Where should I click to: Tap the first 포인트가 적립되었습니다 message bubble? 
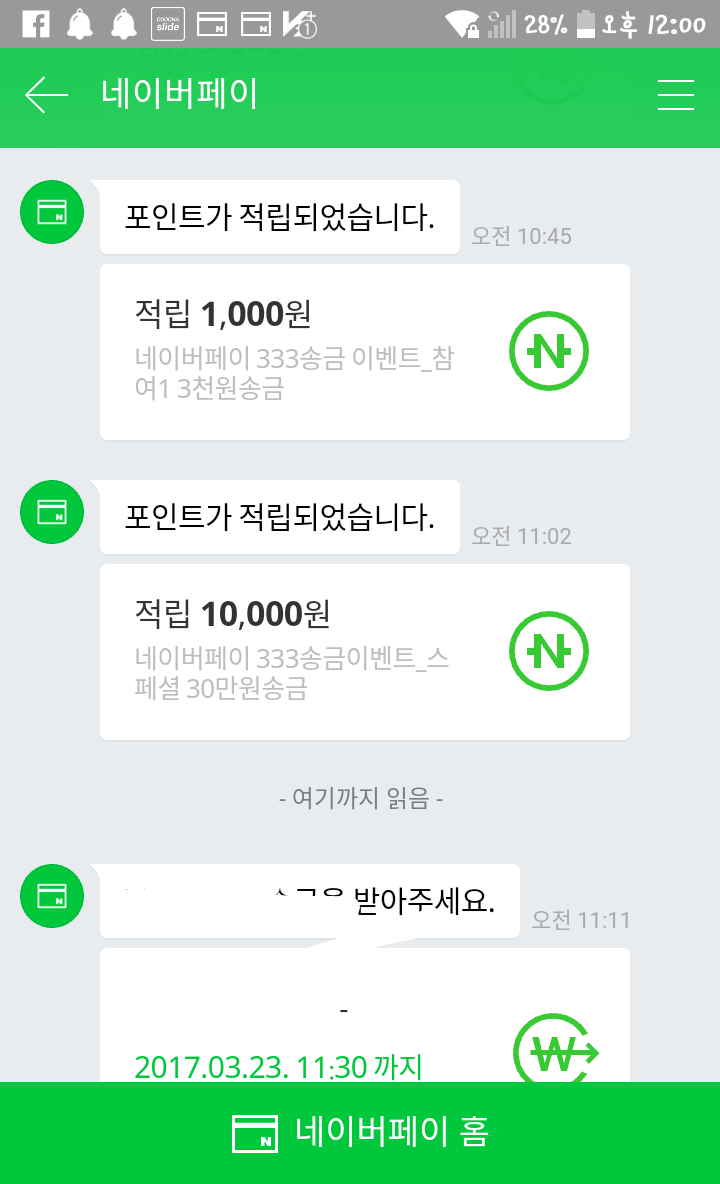click(x=279, y=217)
